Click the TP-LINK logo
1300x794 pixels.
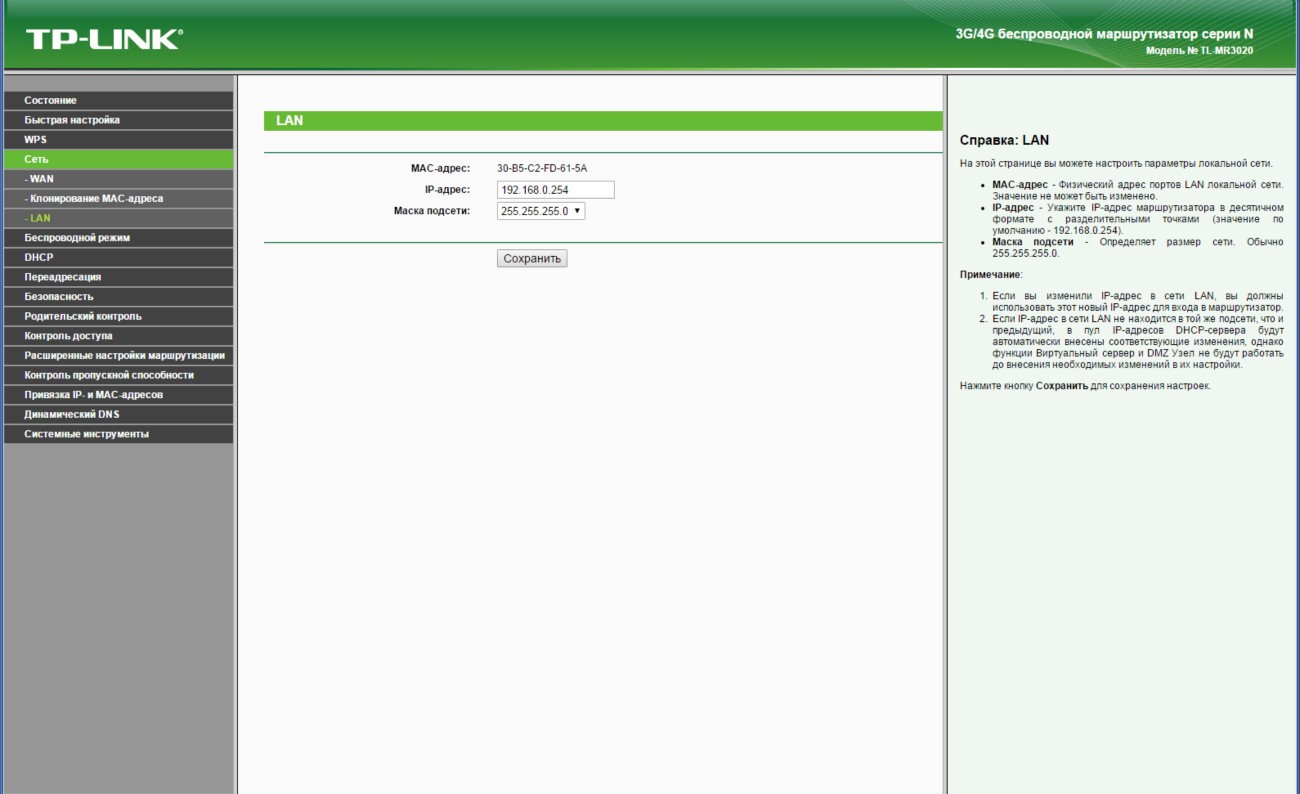104,39
